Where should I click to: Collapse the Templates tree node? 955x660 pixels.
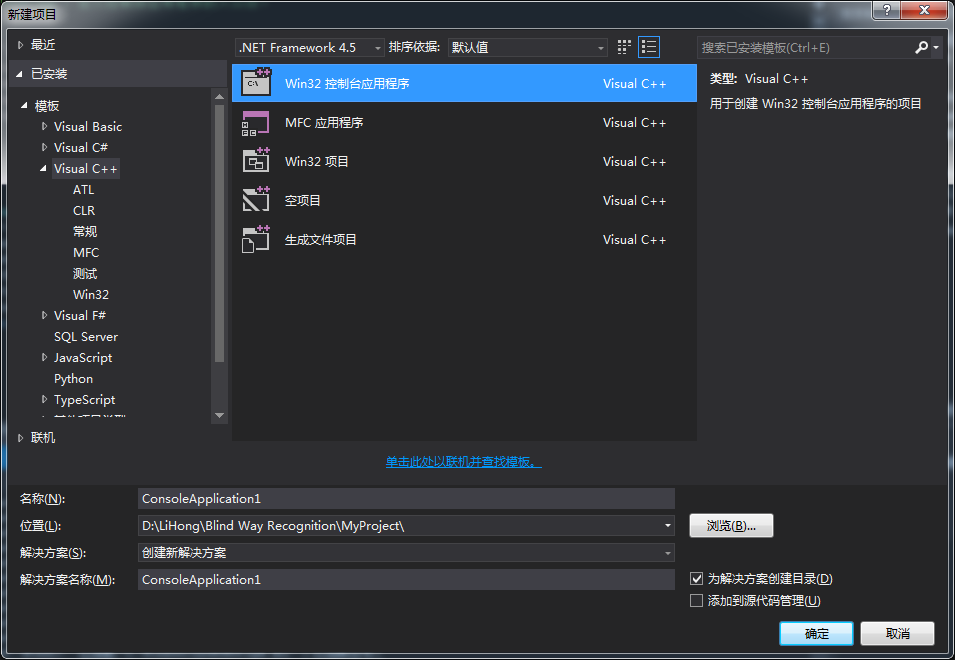point(24,105)
